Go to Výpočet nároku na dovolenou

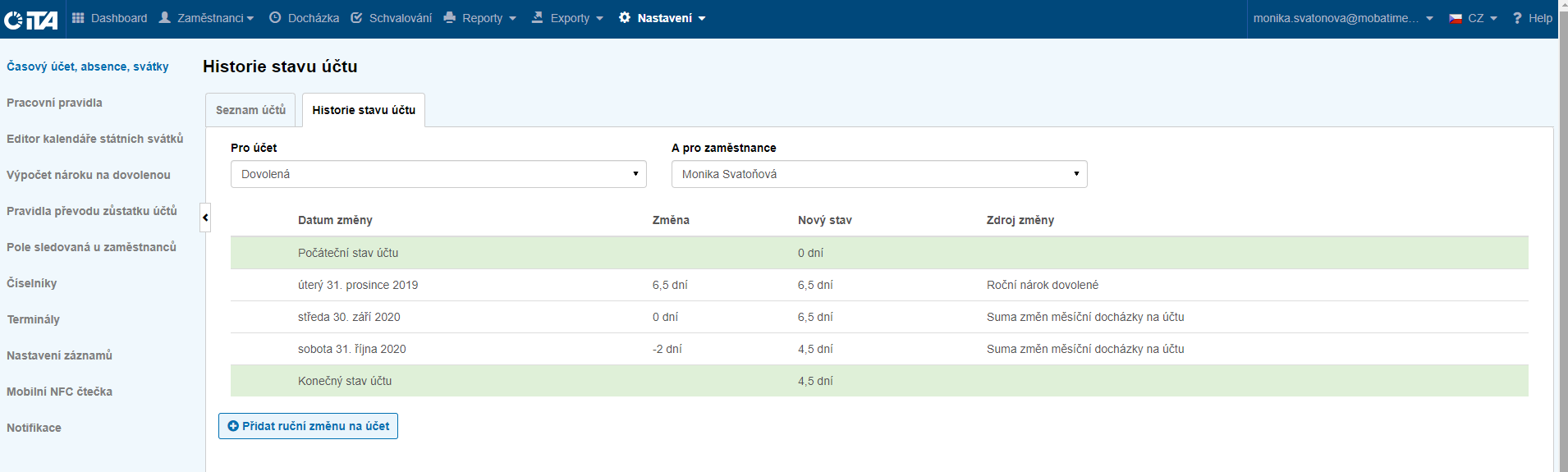tap(89, 175)
